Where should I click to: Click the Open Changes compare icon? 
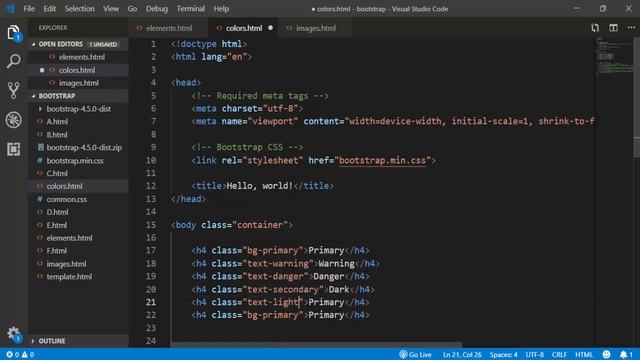point(595,28)
